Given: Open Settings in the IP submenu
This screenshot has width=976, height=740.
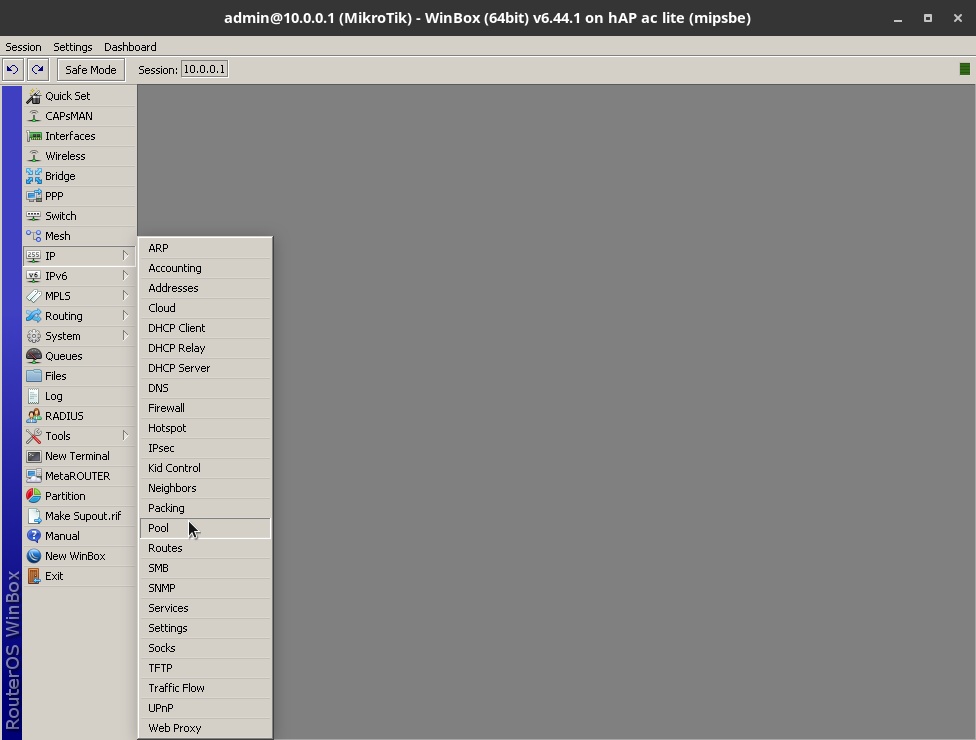Looking at the screenshot, I should [x=205, y=628].
